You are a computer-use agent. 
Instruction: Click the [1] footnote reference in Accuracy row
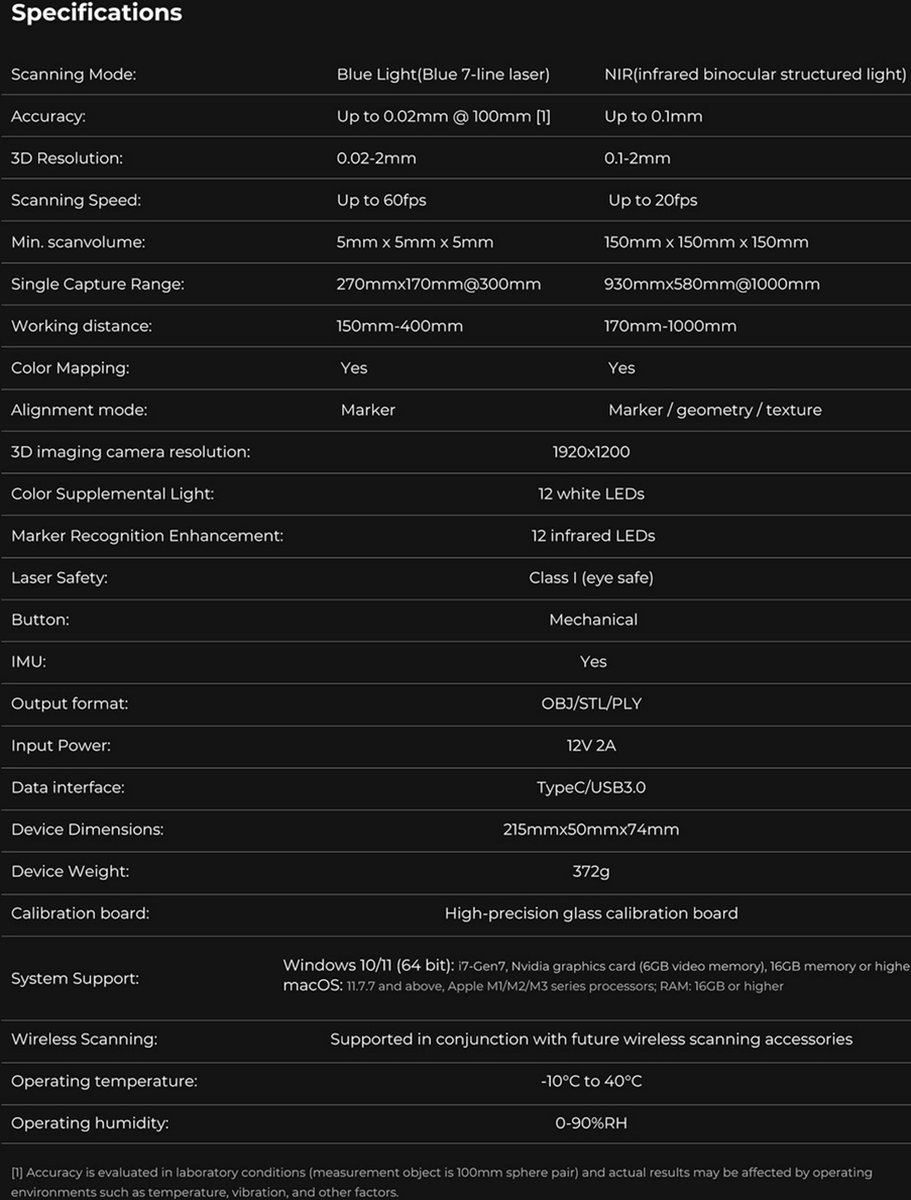[543, 117]
